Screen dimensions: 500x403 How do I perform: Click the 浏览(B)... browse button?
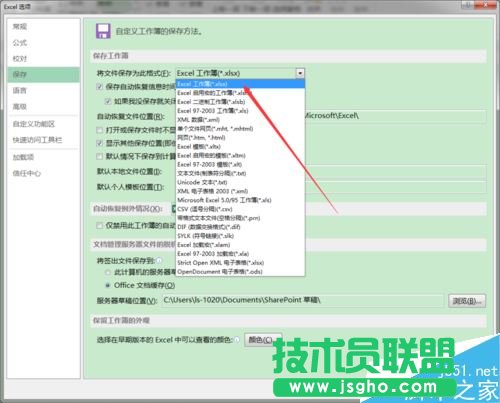467,301
